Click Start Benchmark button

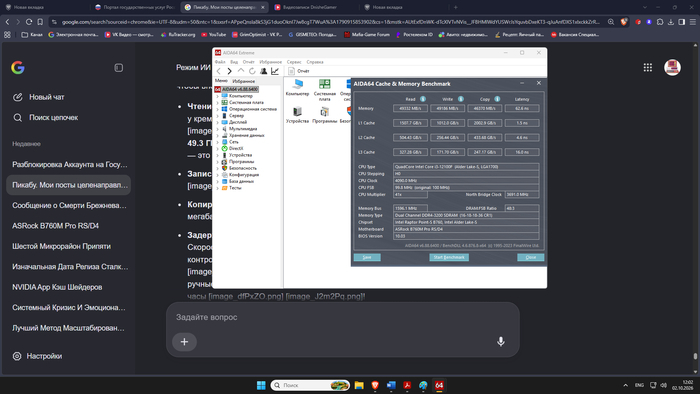coord(449,257)
